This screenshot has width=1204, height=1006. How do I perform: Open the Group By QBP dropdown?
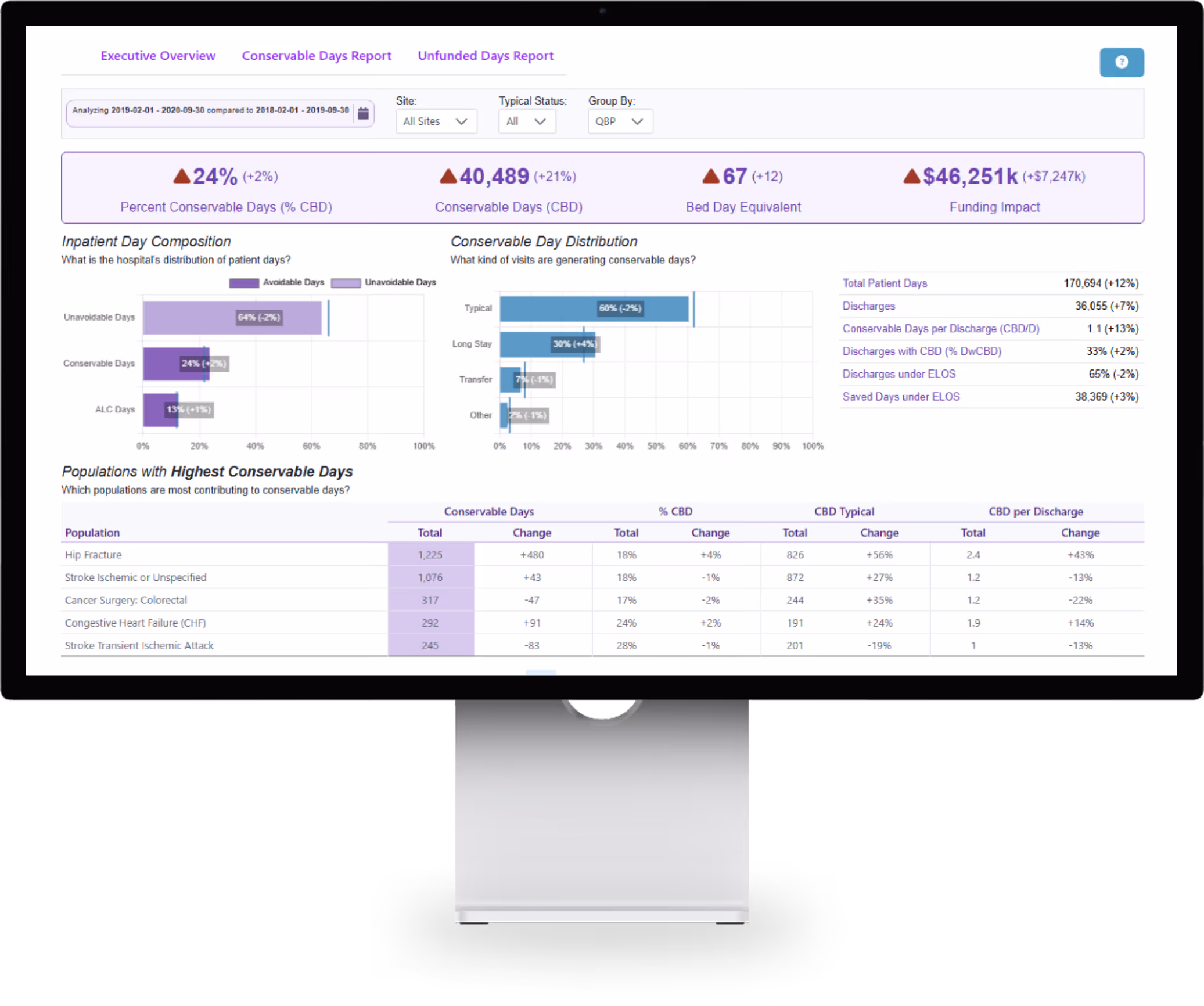[620, 121]
